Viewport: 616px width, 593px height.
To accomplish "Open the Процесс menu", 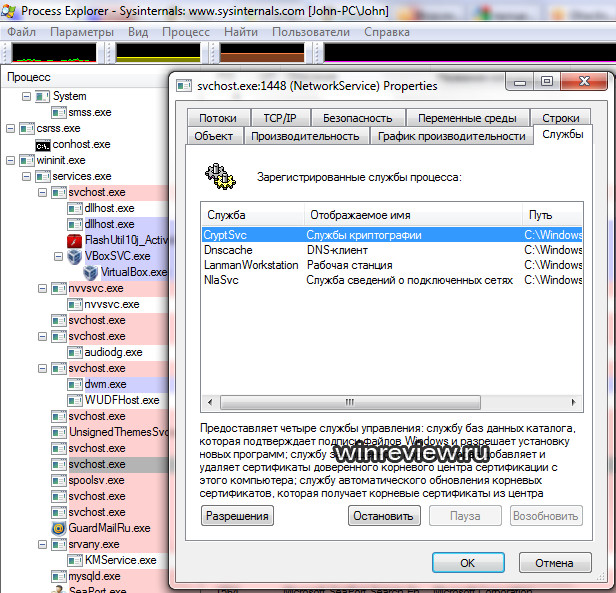I will tap(186, 32).
